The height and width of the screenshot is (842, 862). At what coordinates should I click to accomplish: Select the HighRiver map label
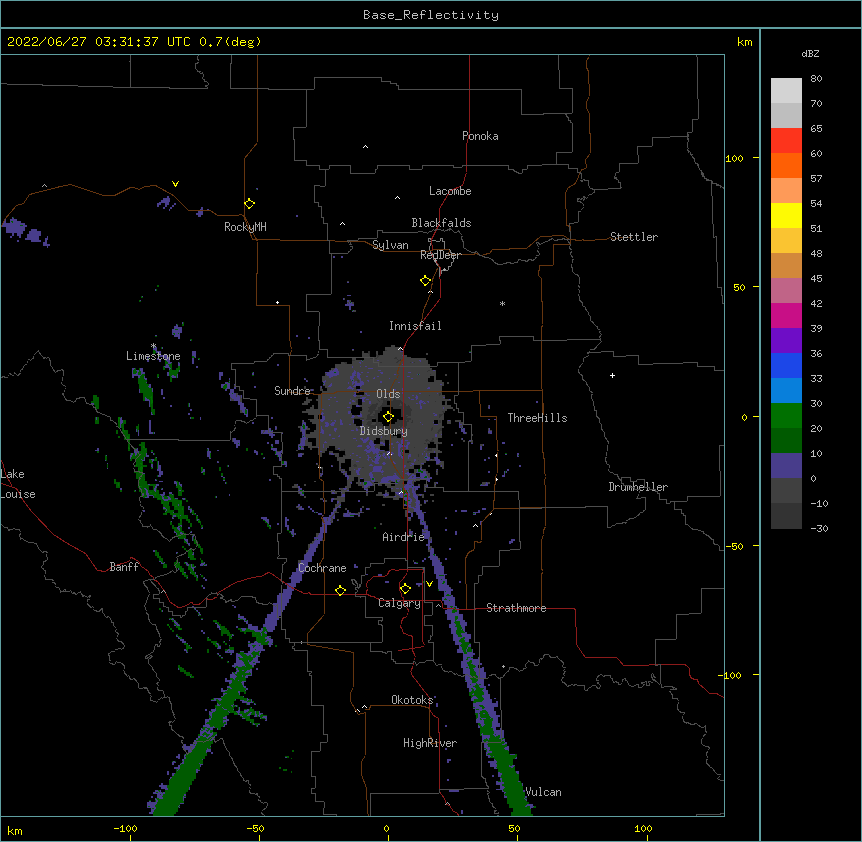point(430,743)
